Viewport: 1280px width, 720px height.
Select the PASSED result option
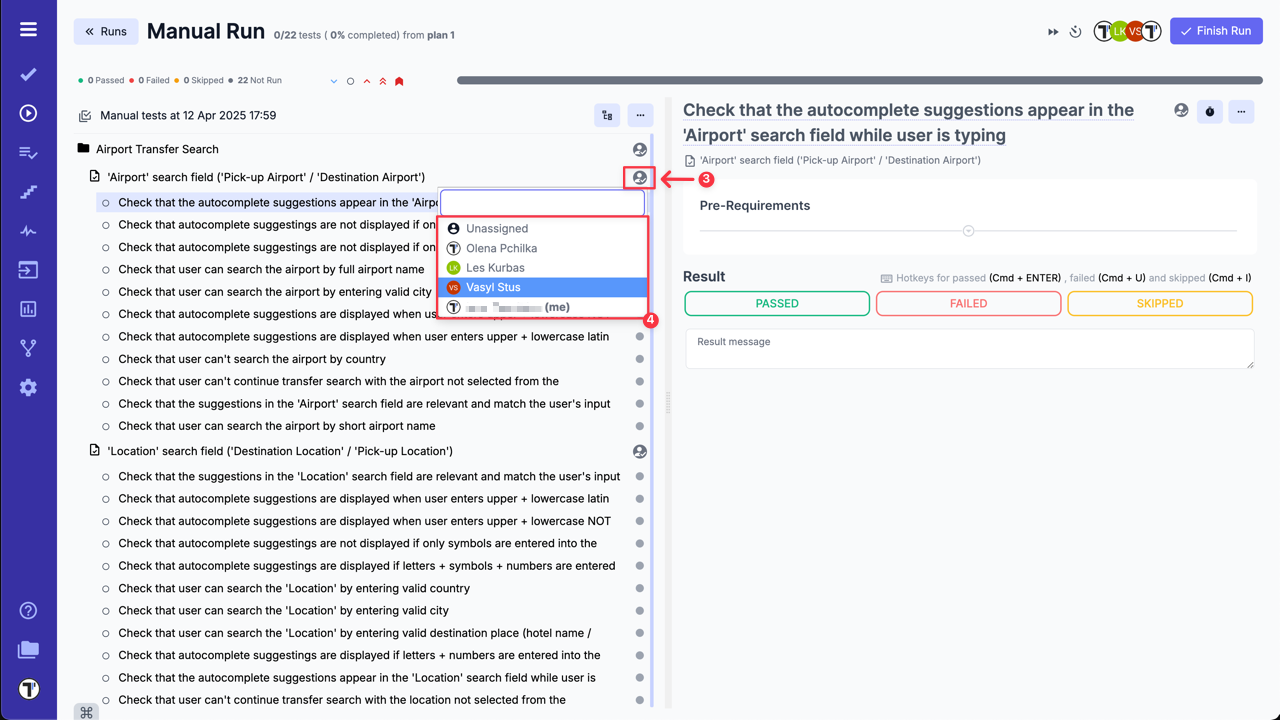(777, 303)
